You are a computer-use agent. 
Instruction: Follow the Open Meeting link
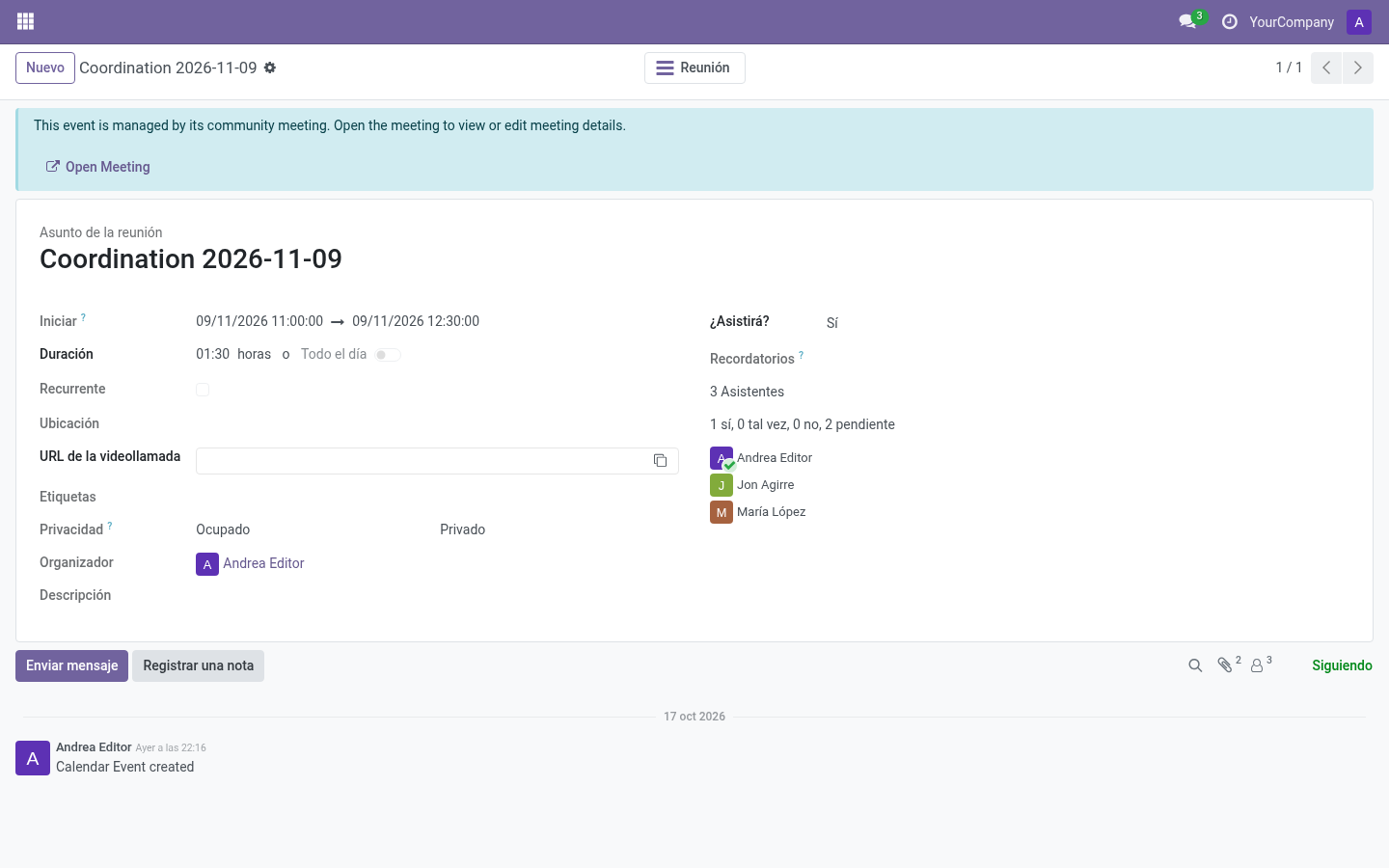point(98,167)
